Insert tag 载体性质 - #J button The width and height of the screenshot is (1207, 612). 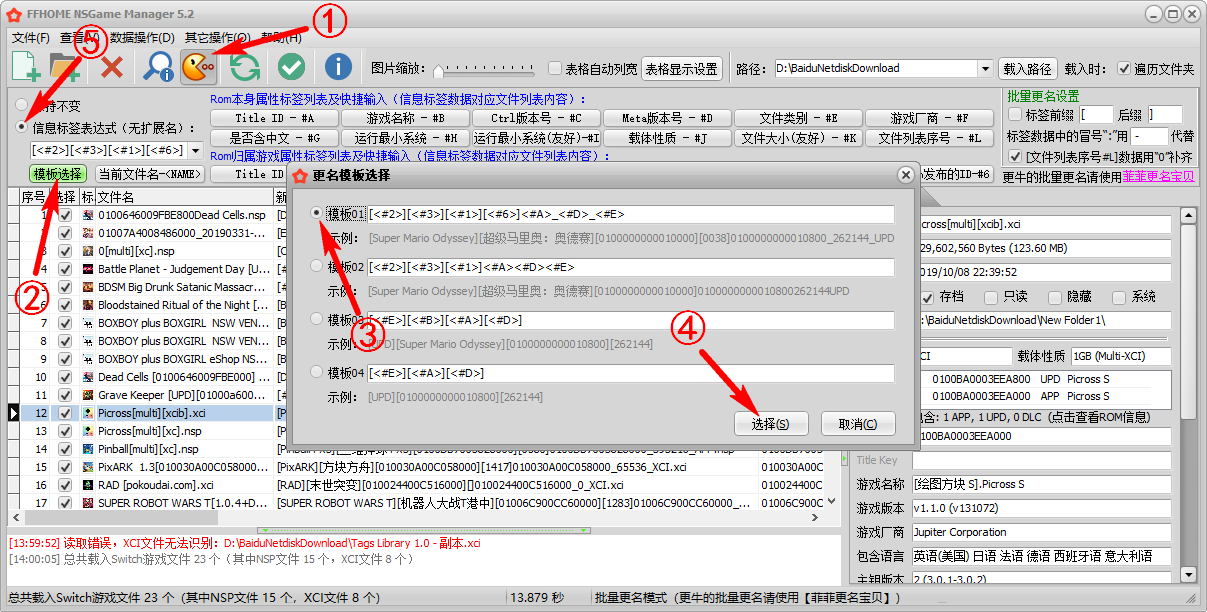click(667, 138)
